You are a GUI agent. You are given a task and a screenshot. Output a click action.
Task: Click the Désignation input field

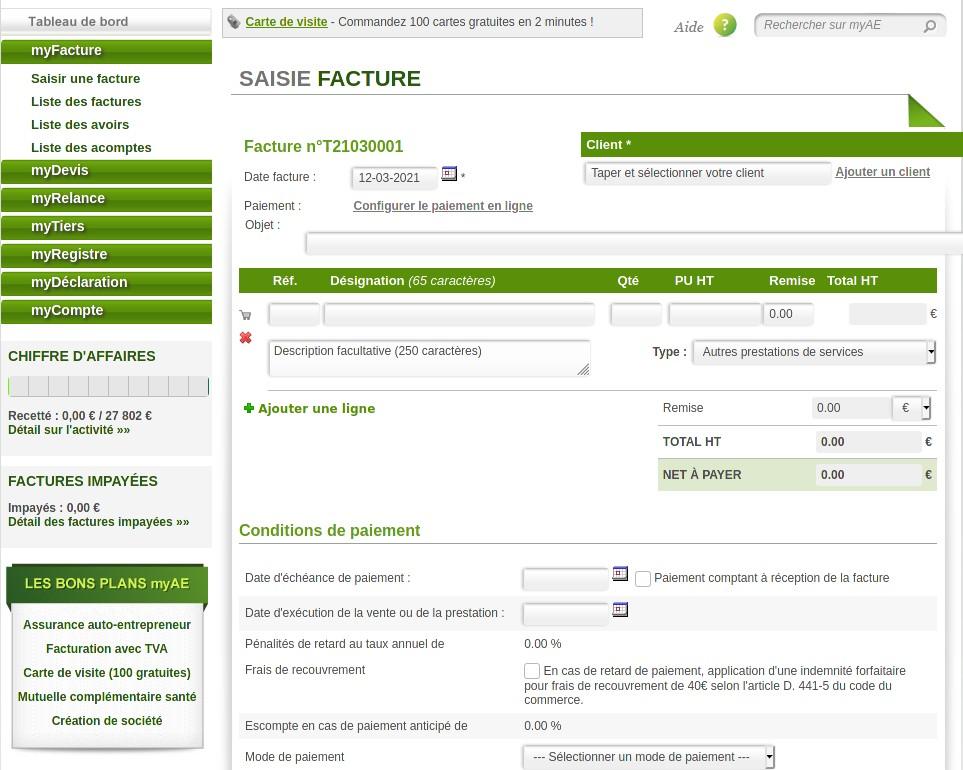pyautogui.click(x=459, y=314)
